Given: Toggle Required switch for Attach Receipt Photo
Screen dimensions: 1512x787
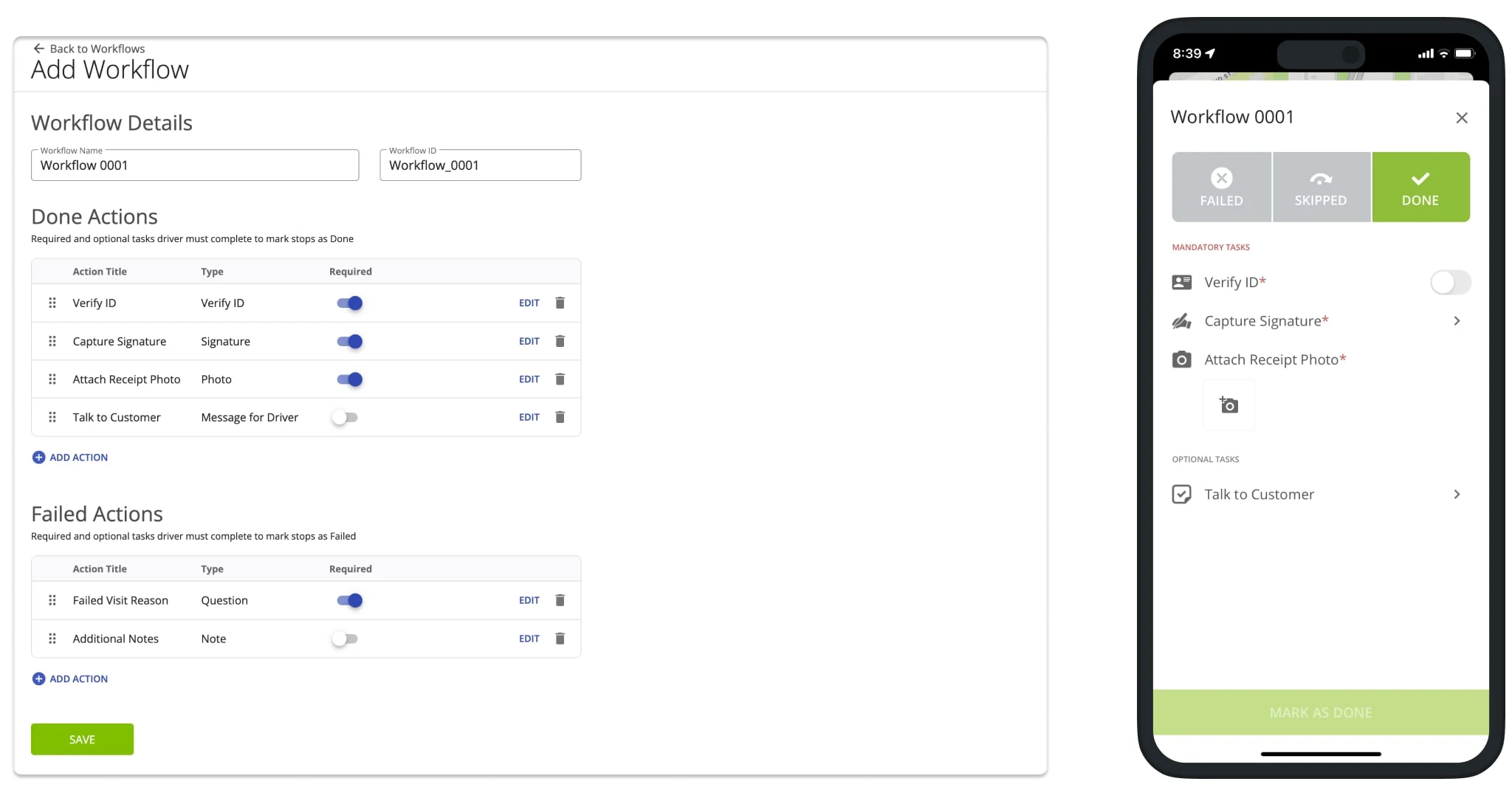Looking at the screenshot, I should (x=350, y=379).
